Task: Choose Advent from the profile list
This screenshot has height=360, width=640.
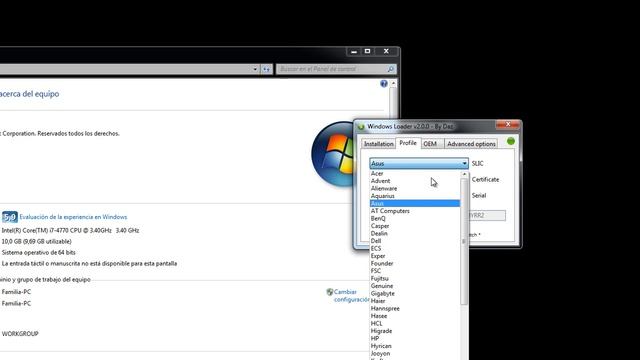Action: pyautogui.click(x=415, y=181)
